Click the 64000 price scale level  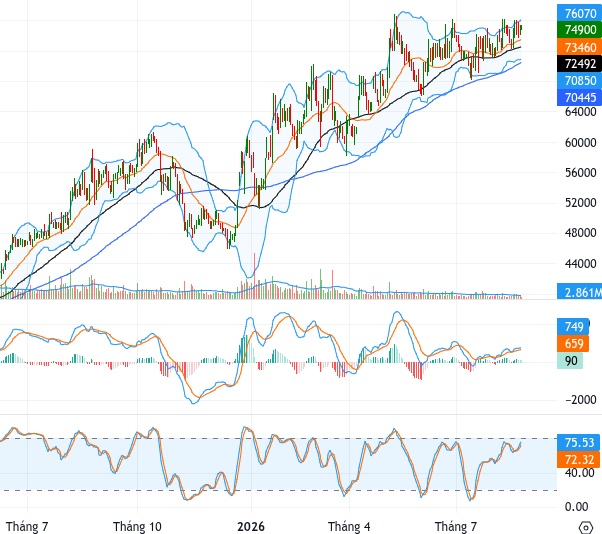click(580, 112)
